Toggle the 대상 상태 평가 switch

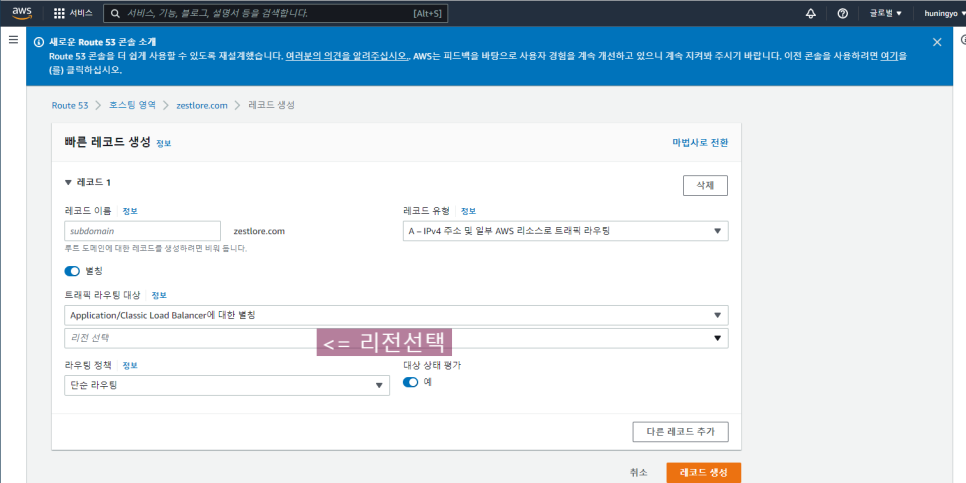[x=411, y=382]
